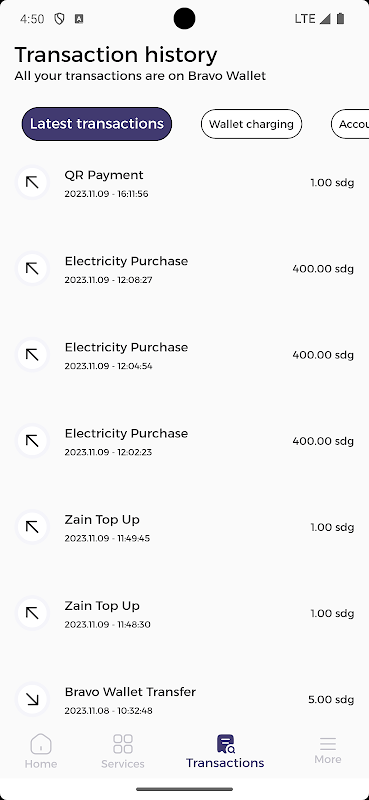Open the QR Payment transaction details
Viewport: 369px width, 800px height.
[184, 183]
